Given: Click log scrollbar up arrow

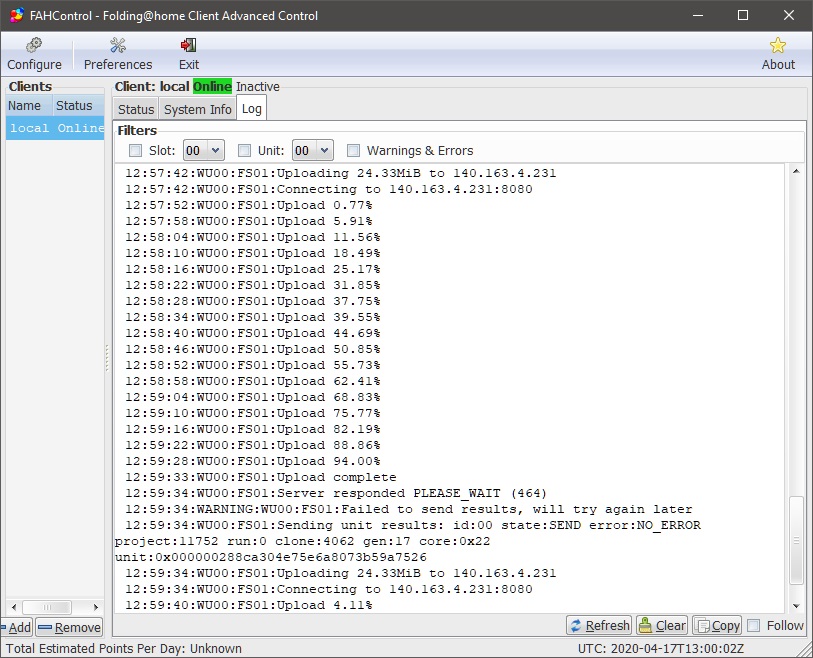Looking at the screenshot, I should tap(796, 171).
